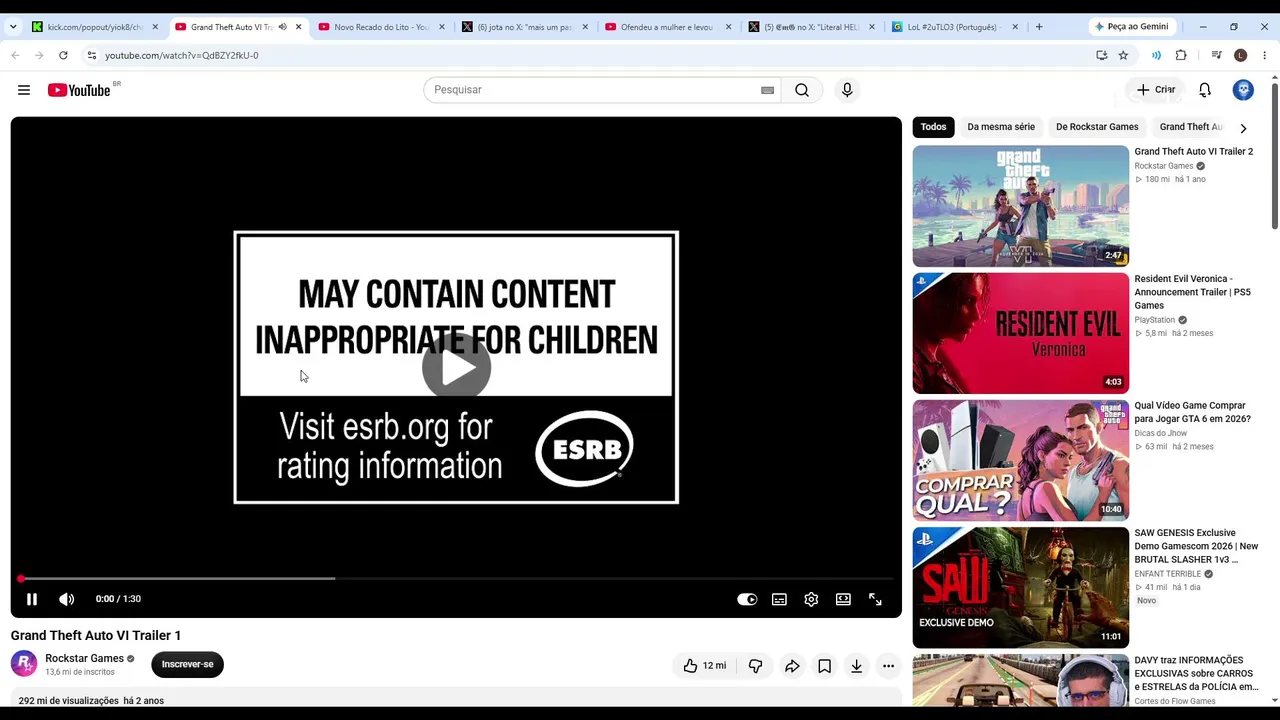Open the Rockstar Games channel name link
The width and height of the screenshot is (1280, 720).
(84, 658)
